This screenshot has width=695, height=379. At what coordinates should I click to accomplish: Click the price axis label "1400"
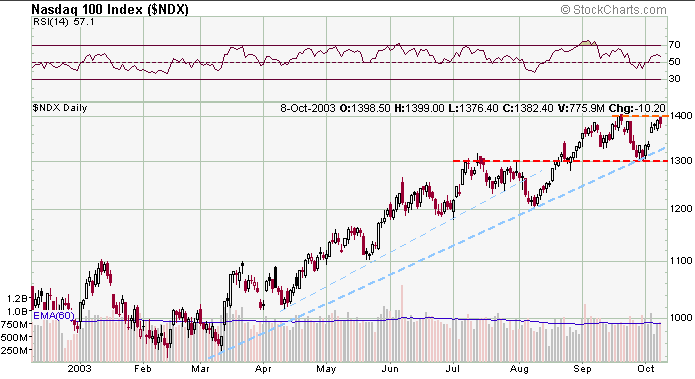click(x=681, y=116)
